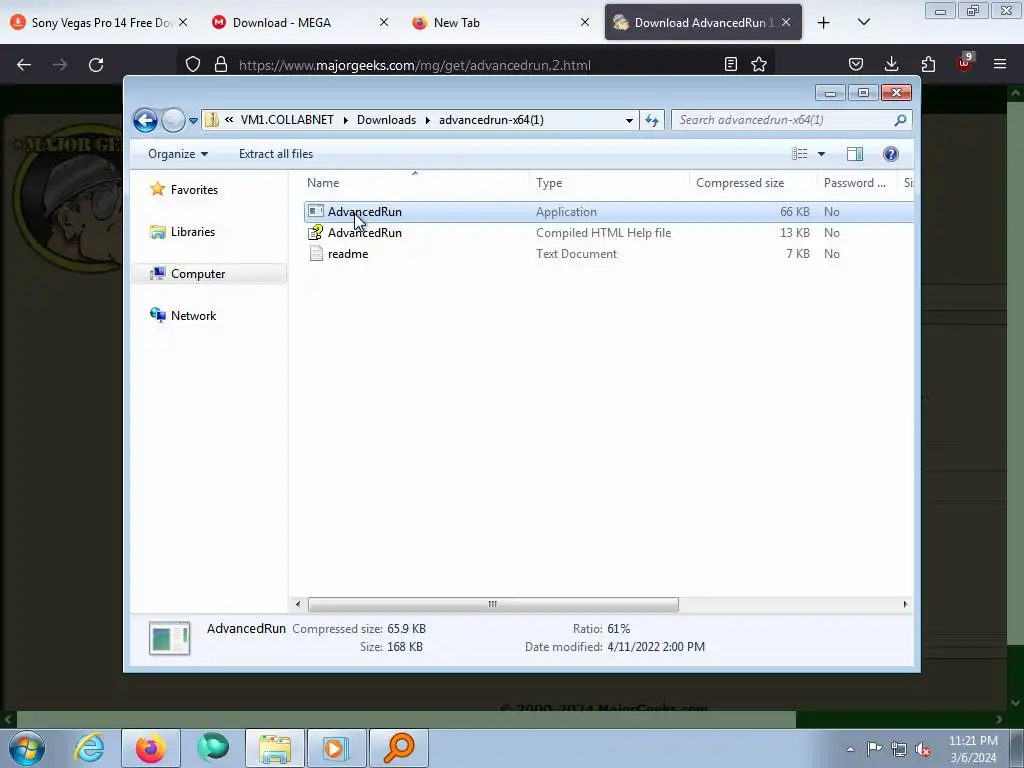Click the Firefox taskbar icon
Viewport: 1024px width, 768px height.
point(151,748)
